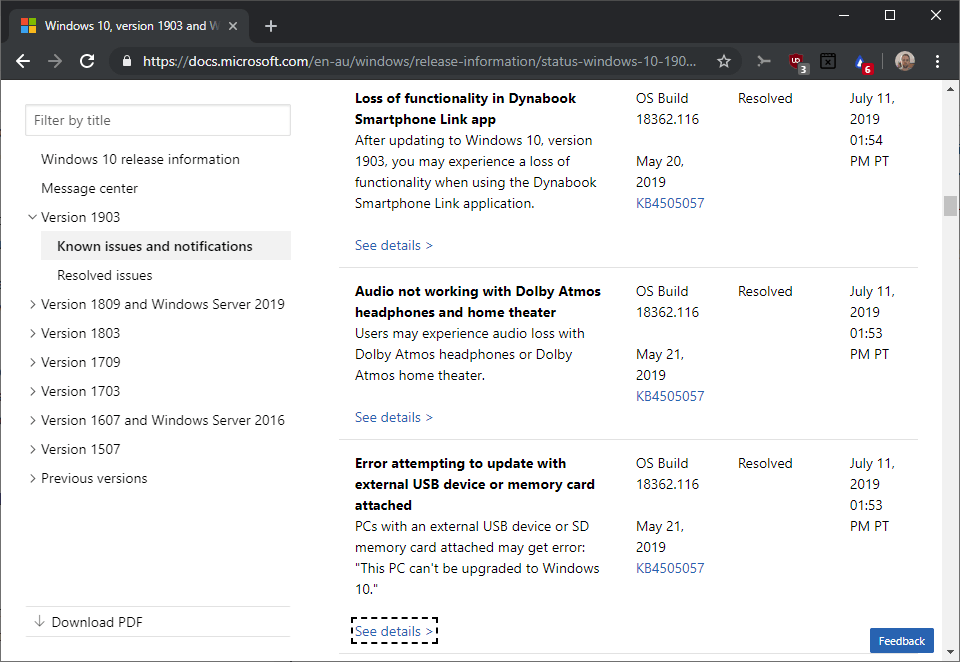The width and height of the screenshot is (960, 662).
Task: Open KB4505057 link in USB device row
Action: [x=670, y=568]
